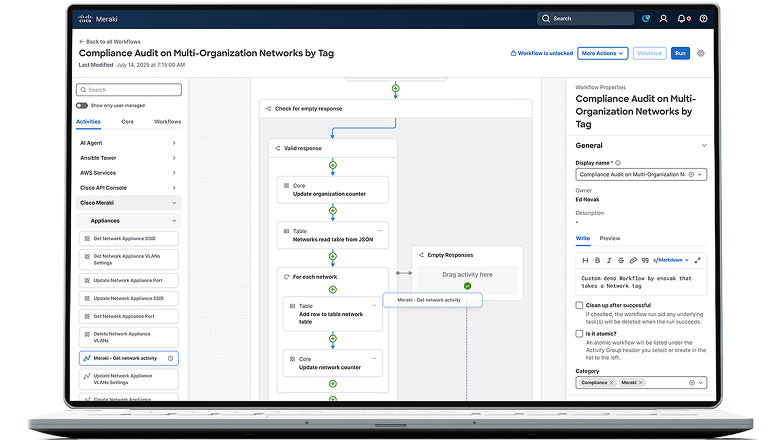Image resolution: width=784 pixels, height=441 pixels.
Task: Click info icon on Meraki Get network activity
Action: point(171,358)
